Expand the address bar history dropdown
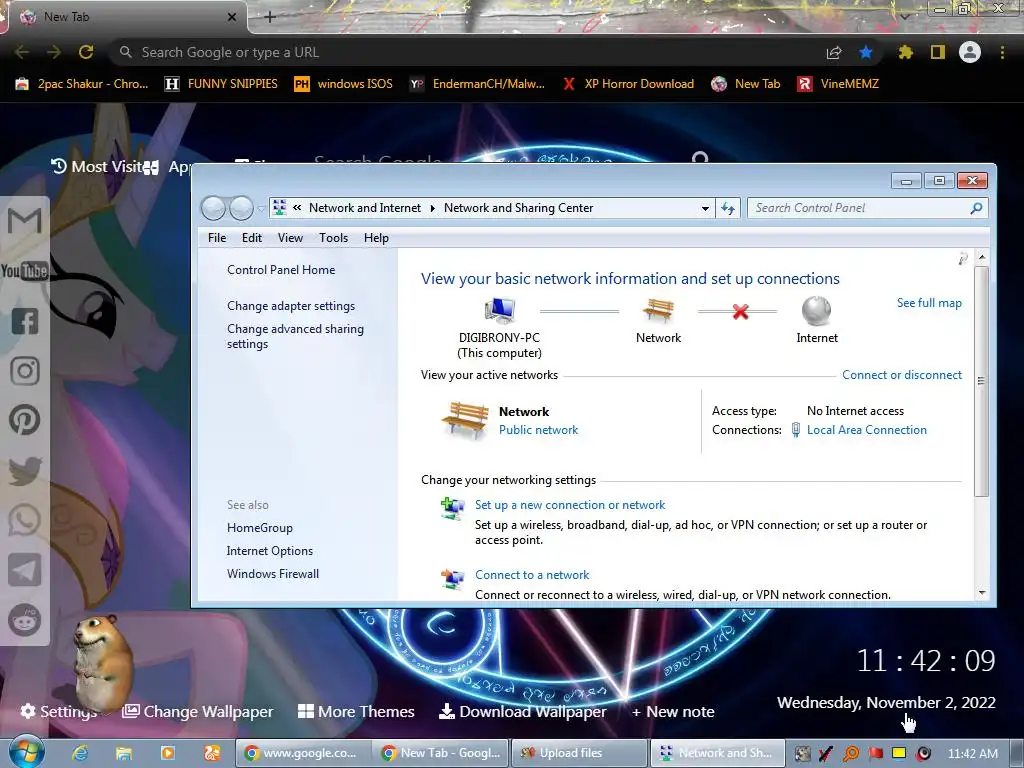The width and height of the screenshot is (1024, 768). [705, 208]
